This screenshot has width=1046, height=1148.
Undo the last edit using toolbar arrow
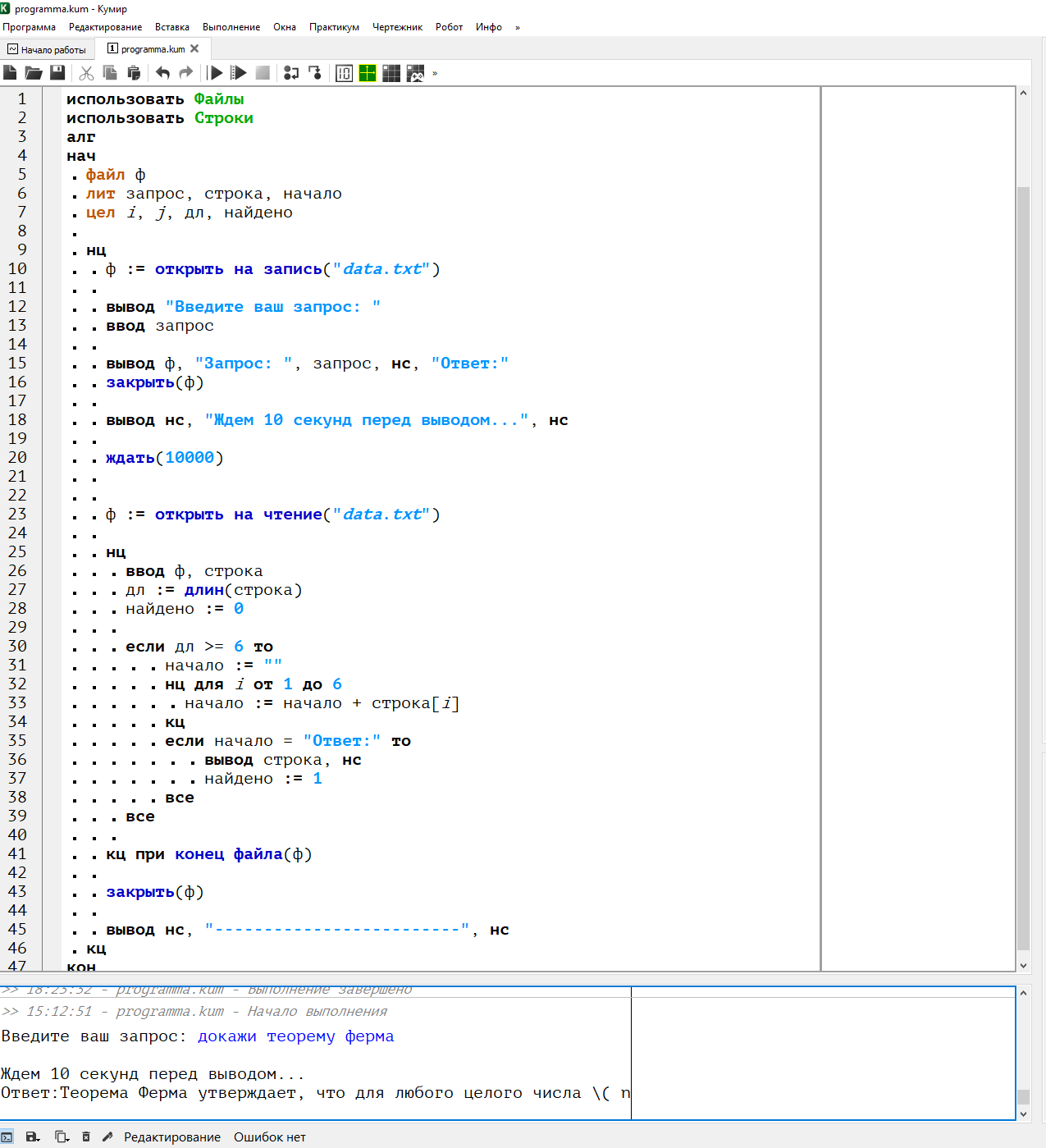pos(162,73)
